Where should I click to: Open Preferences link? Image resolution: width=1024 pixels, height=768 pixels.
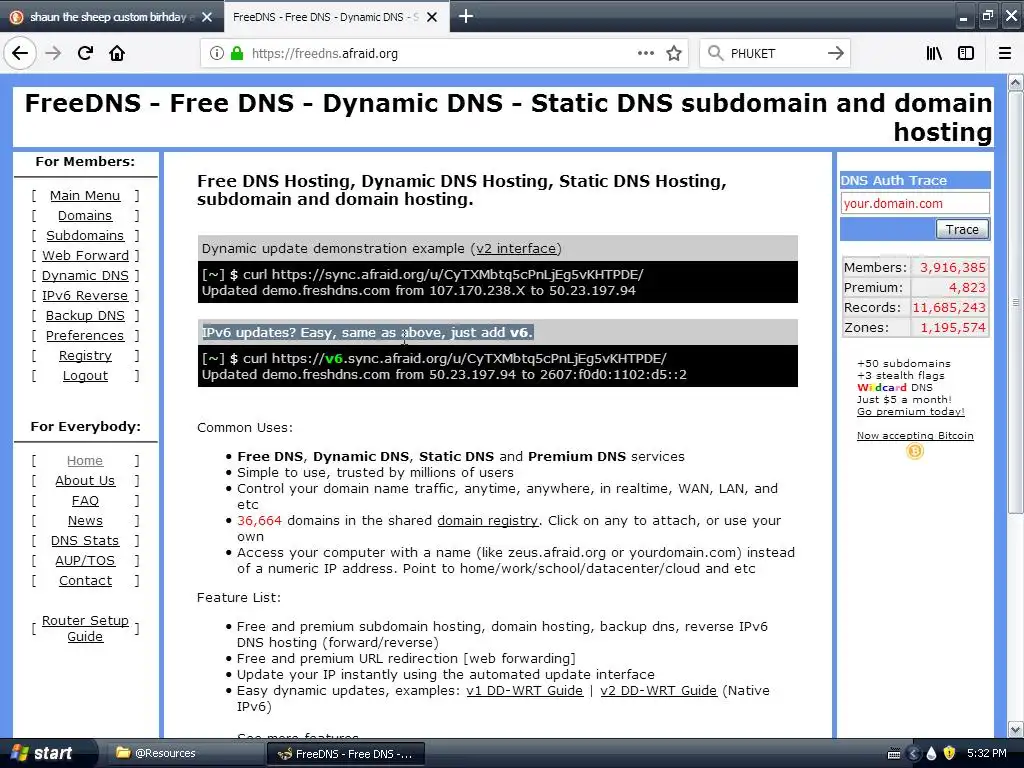pyautogui.click(x=85, y=335)
